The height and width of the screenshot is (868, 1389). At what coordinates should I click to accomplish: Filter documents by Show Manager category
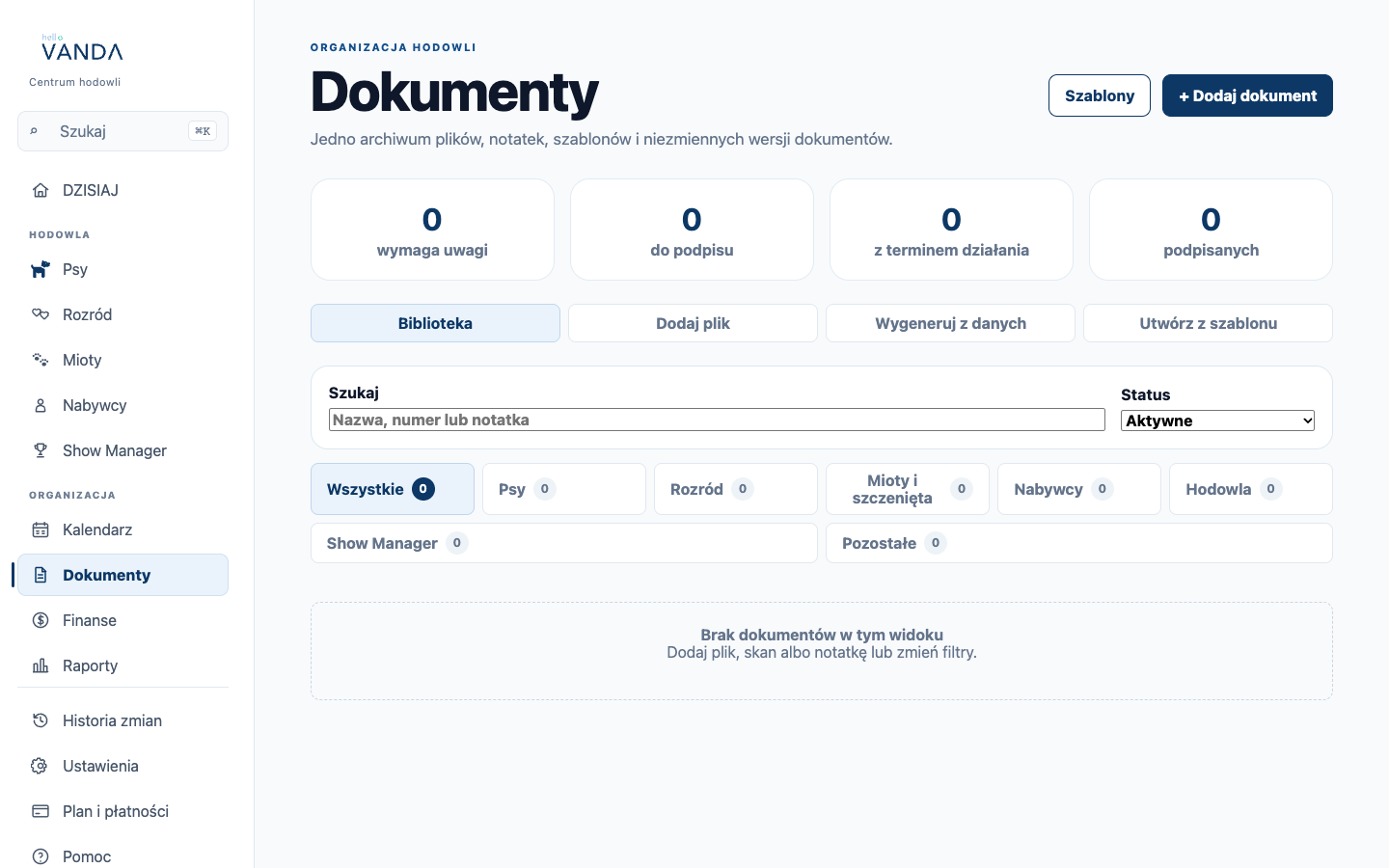coord(564,543)
